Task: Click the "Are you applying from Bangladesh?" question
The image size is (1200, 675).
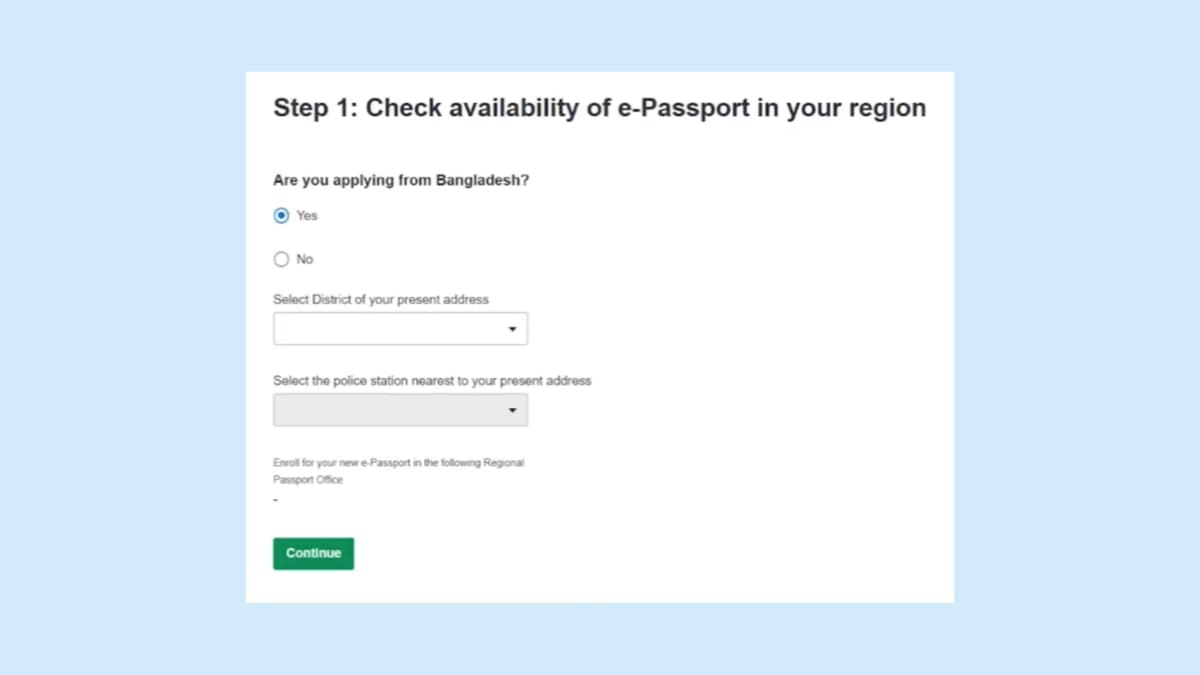Action: pyautogui.click(x=400, y=181)
